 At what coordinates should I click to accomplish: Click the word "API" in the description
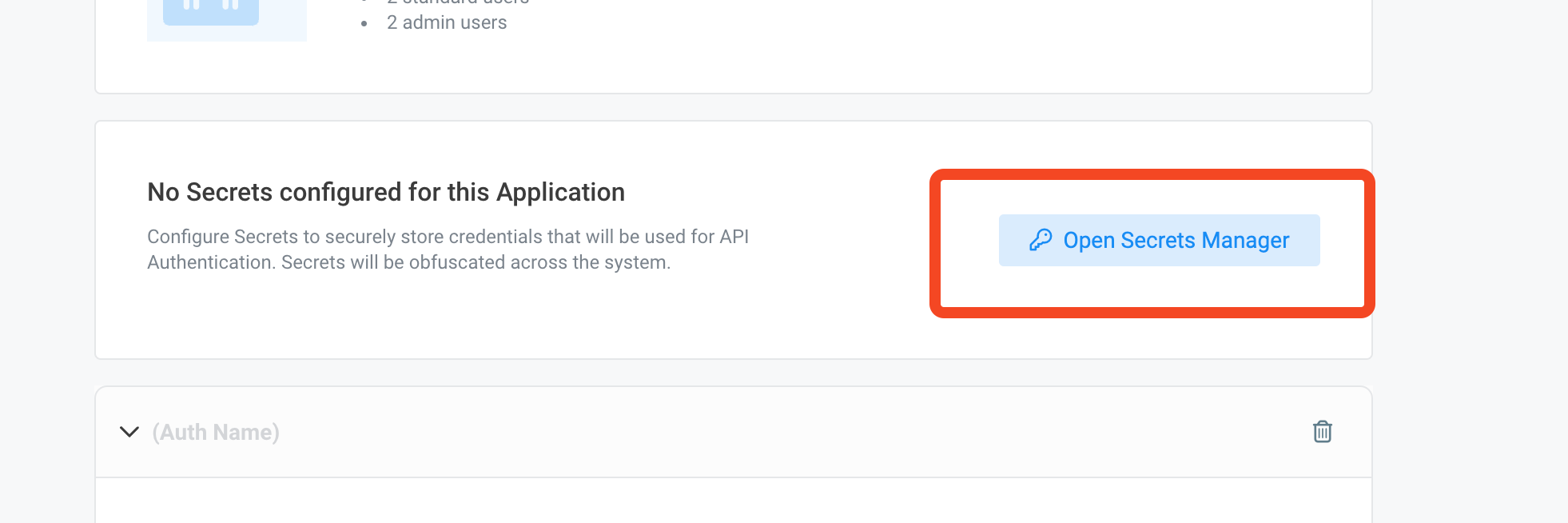click(x=734, y=237)
